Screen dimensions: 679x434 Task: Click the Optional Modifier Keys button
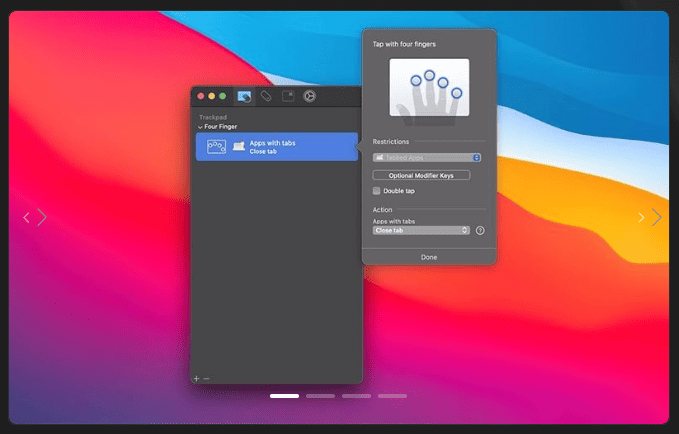(421, 175)
